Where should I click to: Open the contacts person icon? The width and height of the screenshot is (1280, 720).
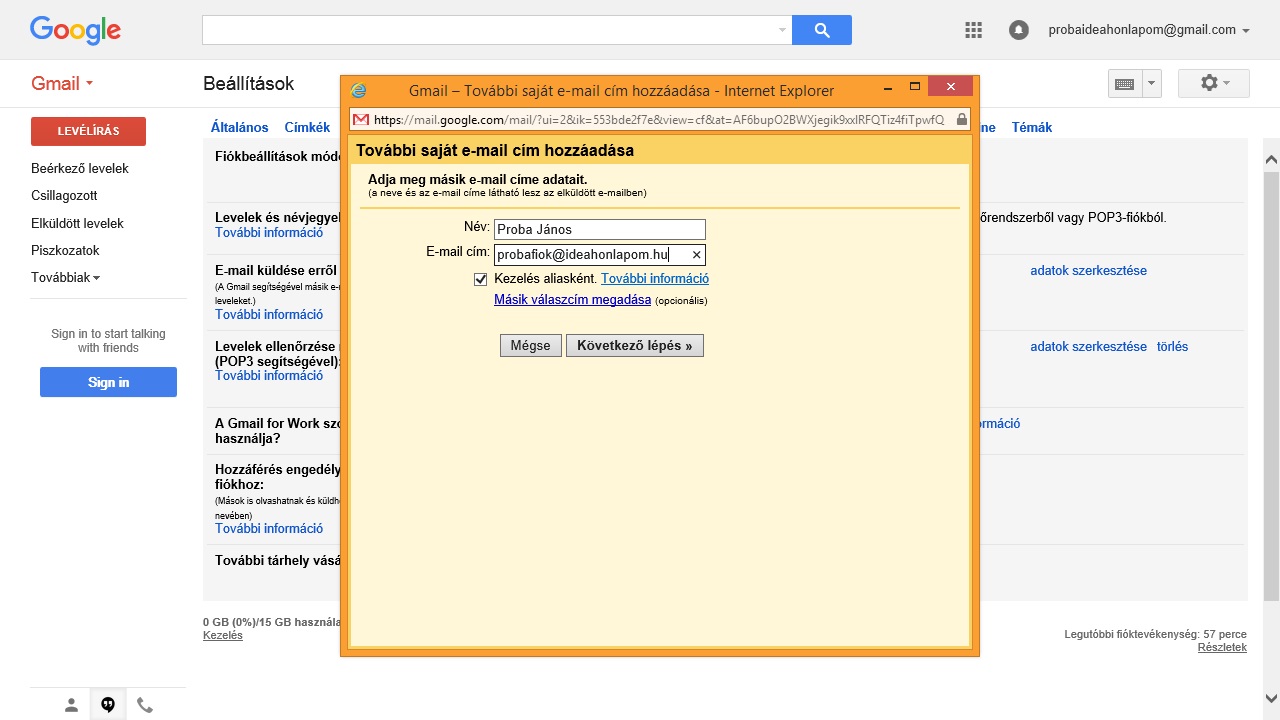tap(71, 705)
